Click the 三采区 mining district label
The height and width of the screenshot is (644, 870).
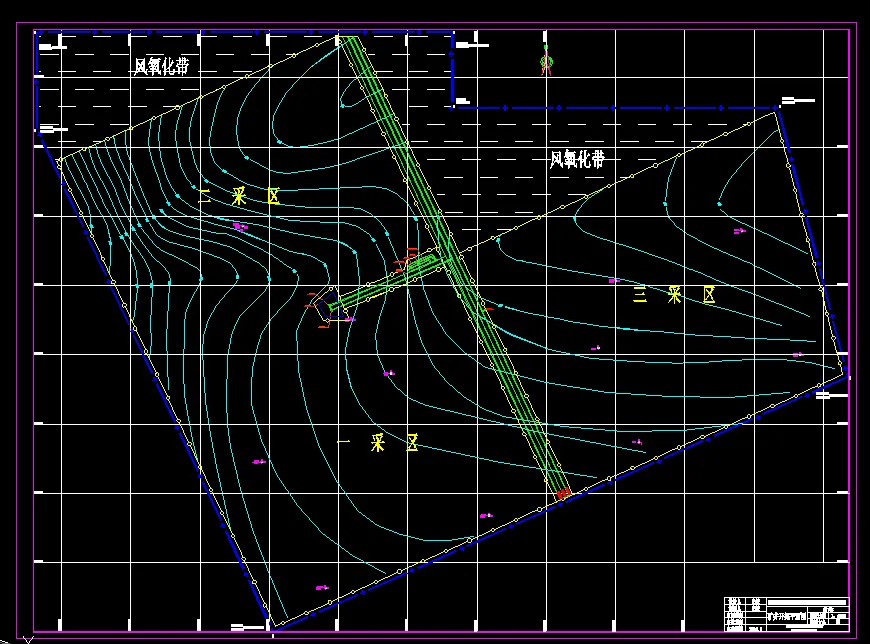pyautogui.click(x=674, y=295)
